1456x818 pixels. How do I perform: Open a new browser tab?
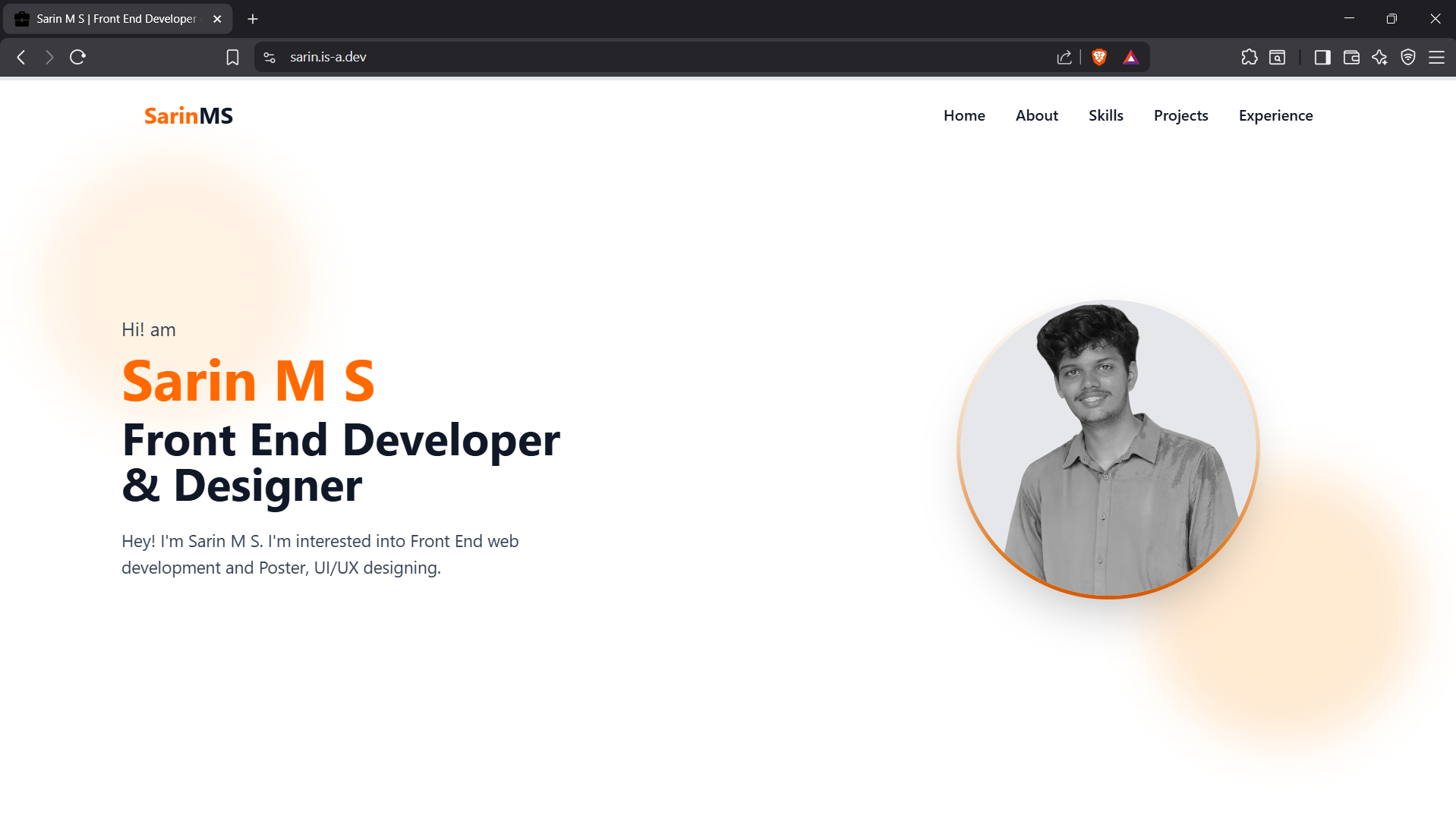[x=253, y=19]
